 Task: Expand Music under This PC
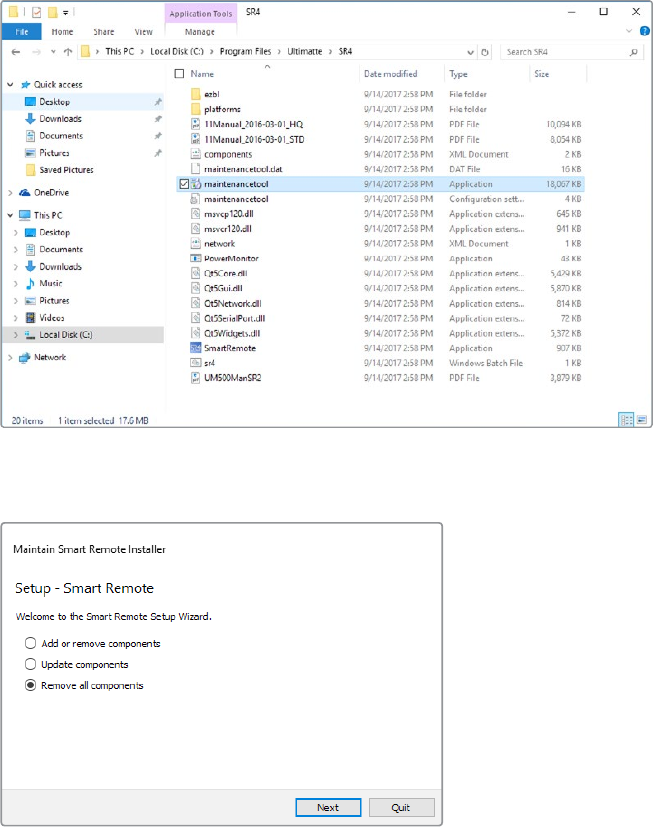point(16,283)
